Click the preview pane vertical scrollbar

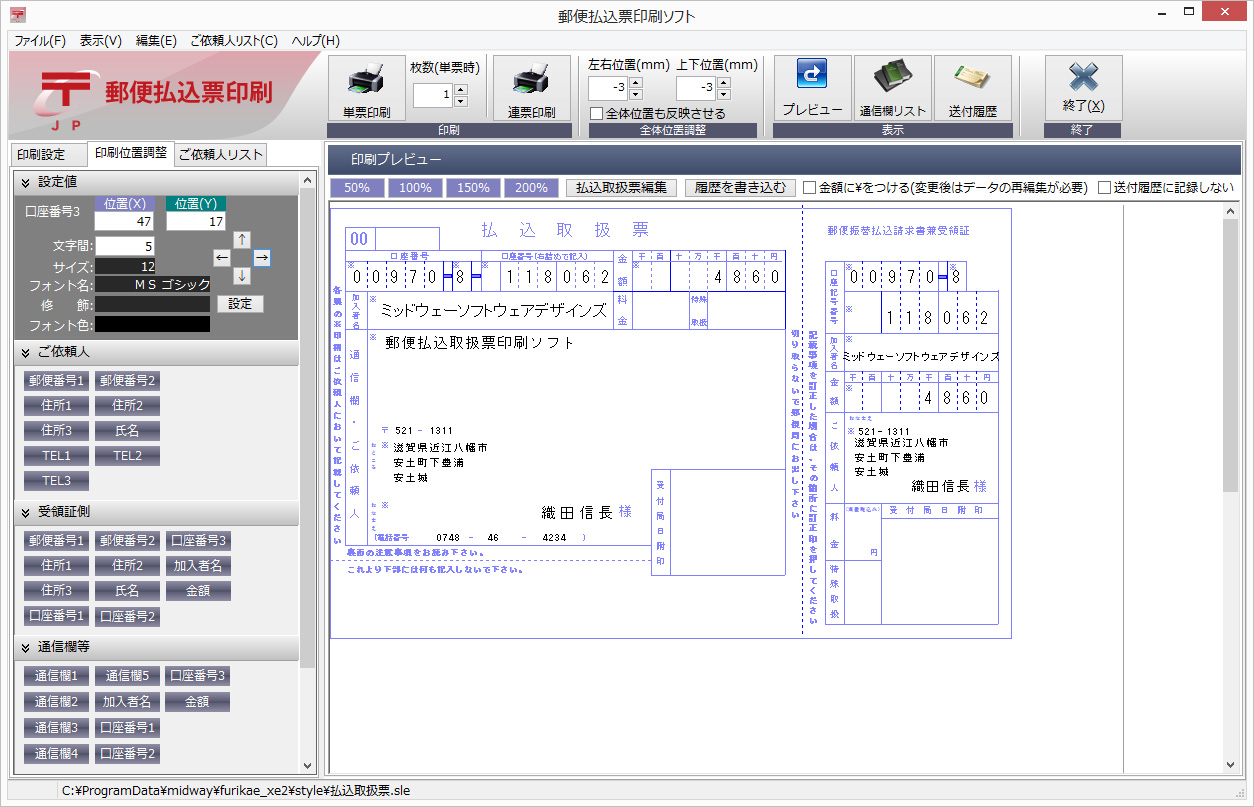1231,488
